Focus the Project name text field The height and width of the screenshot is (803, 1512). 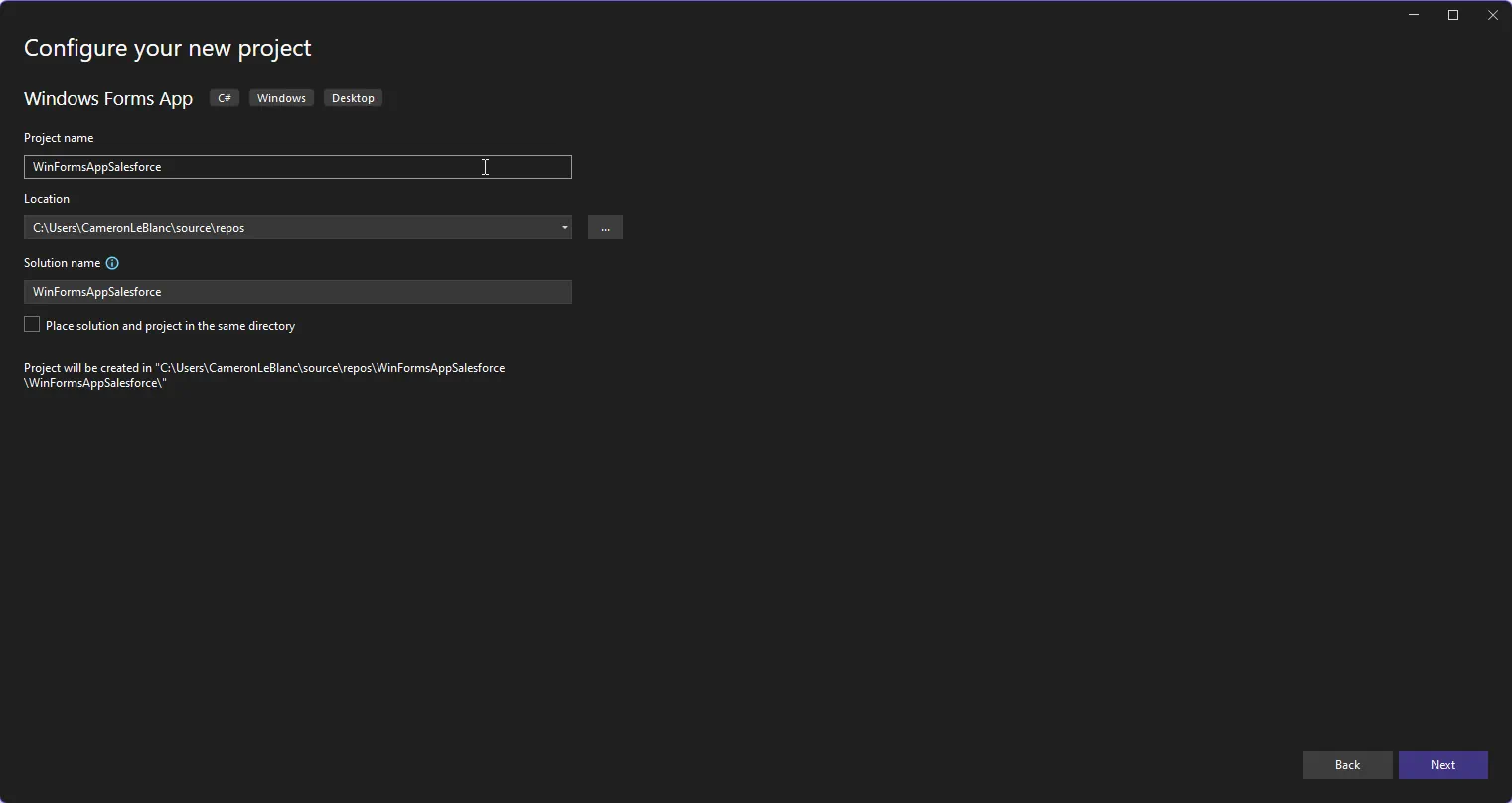tap(297, 167)
